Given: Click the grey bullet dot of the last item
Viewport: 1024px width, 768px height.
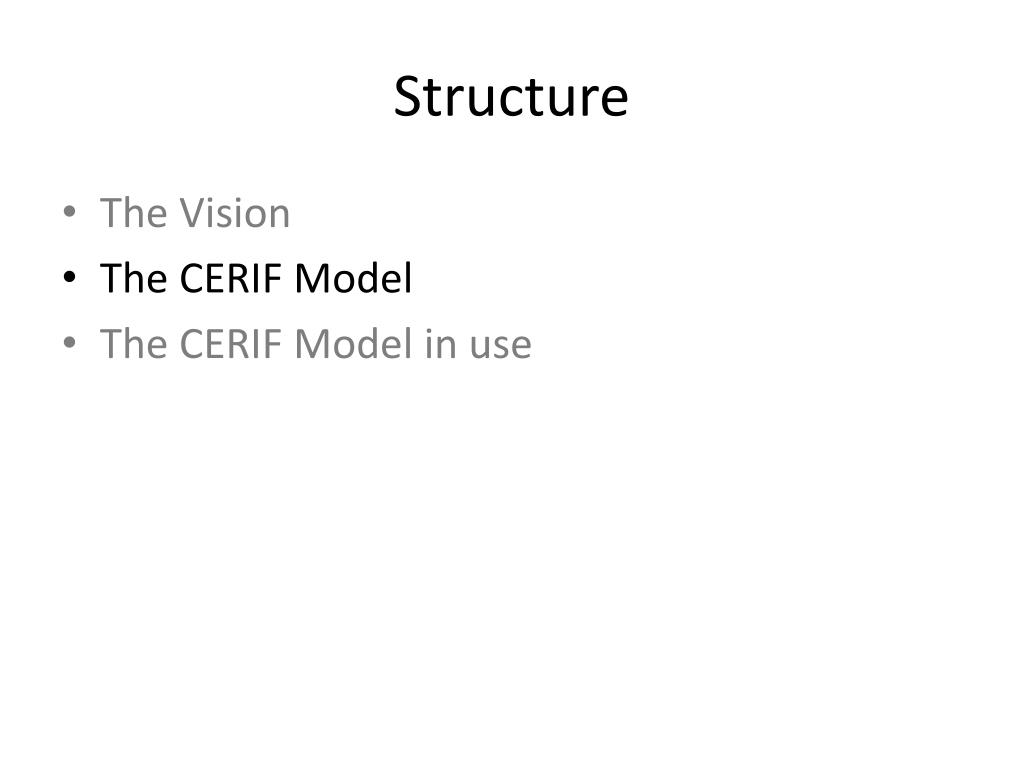Looking at the screenshot, I should [x=69, y=342].
